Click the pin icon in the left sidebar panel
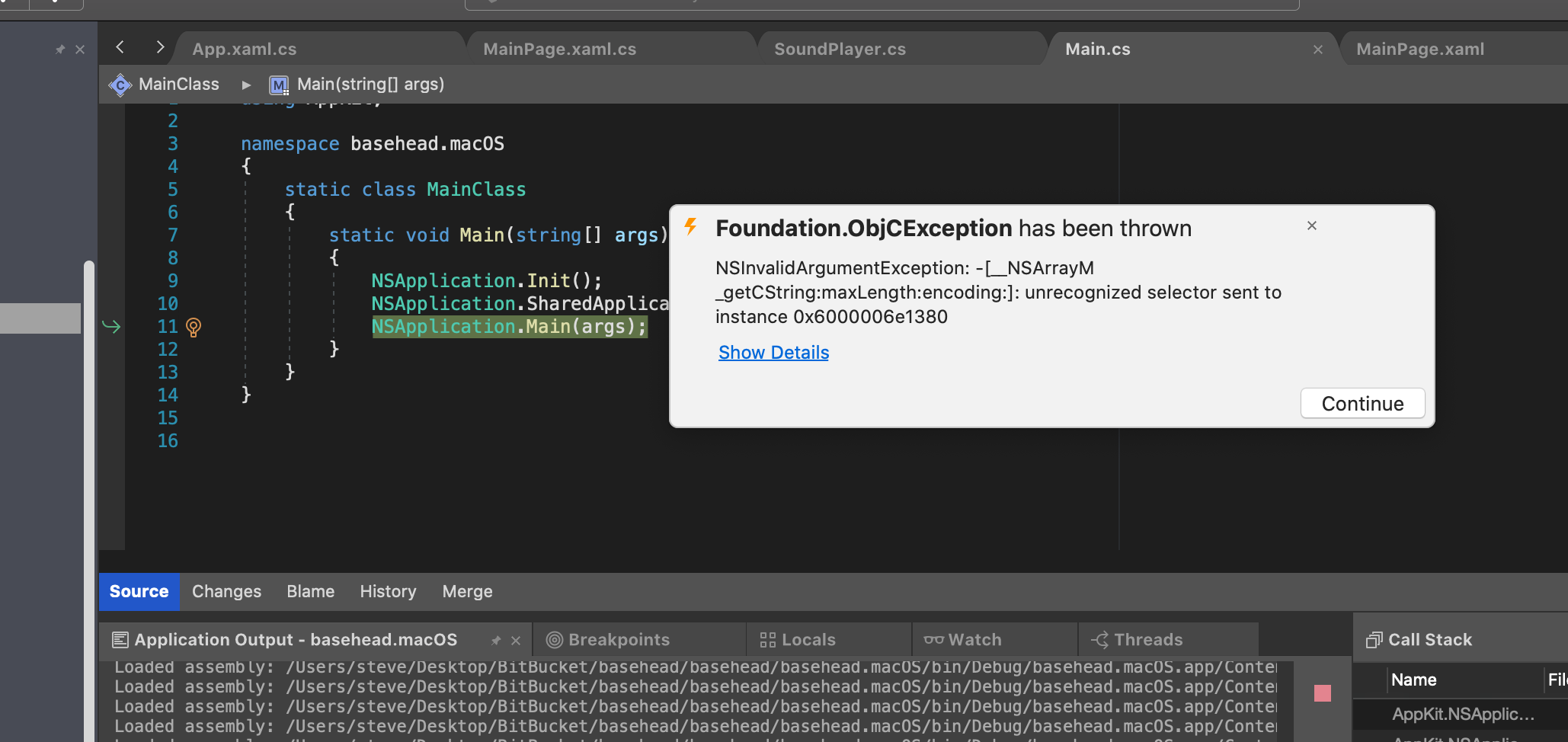Screen dimensions: 1568x742 tap(60, 50)
